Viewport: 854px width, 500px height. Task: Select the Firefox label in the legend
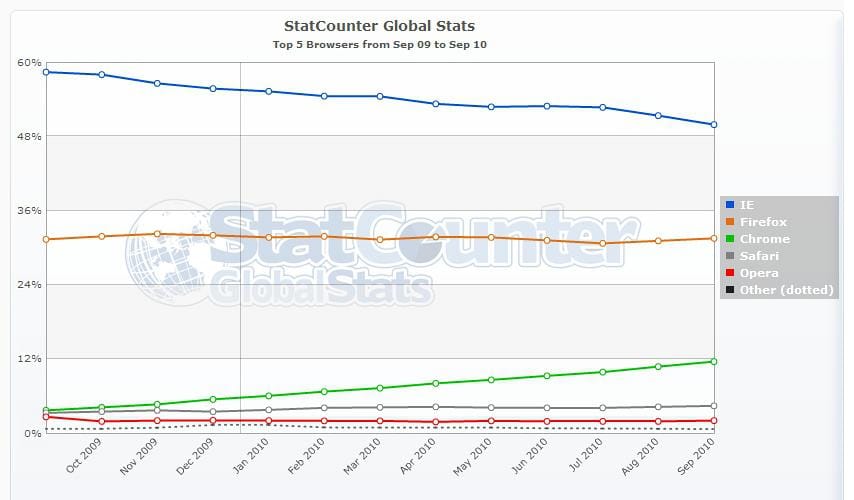764,222
